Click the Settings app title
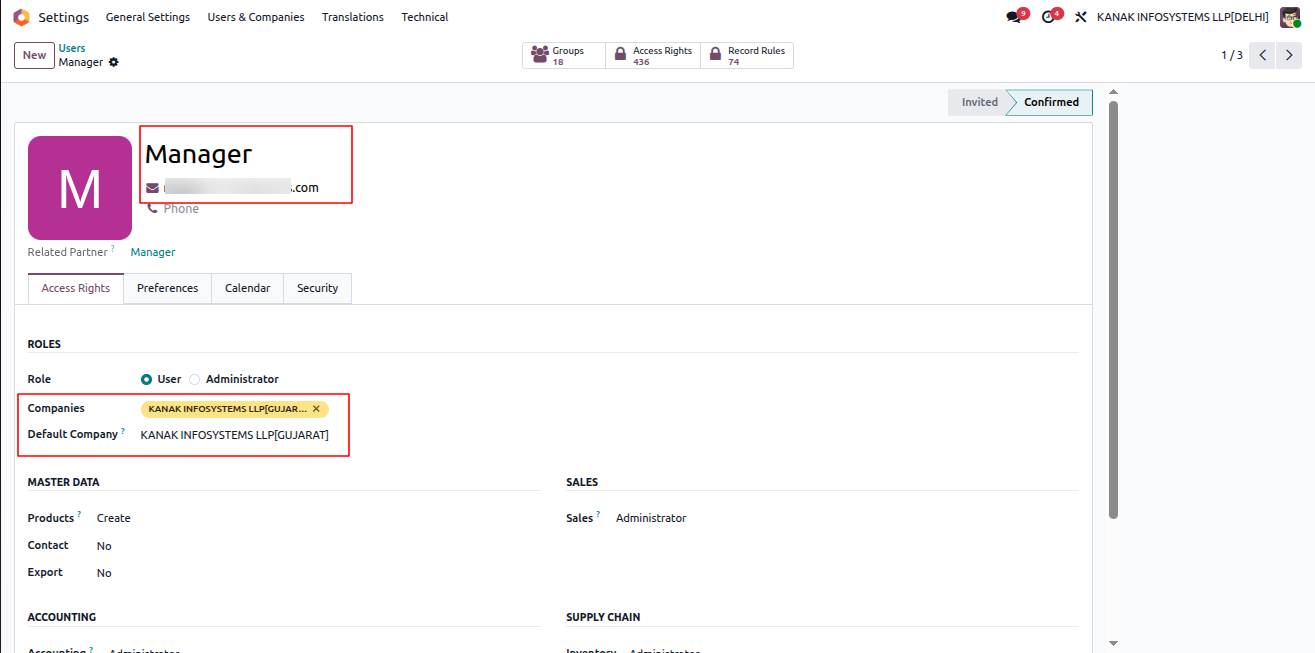This screenshot has width=1315, height=653. click(x=63, y=17)
